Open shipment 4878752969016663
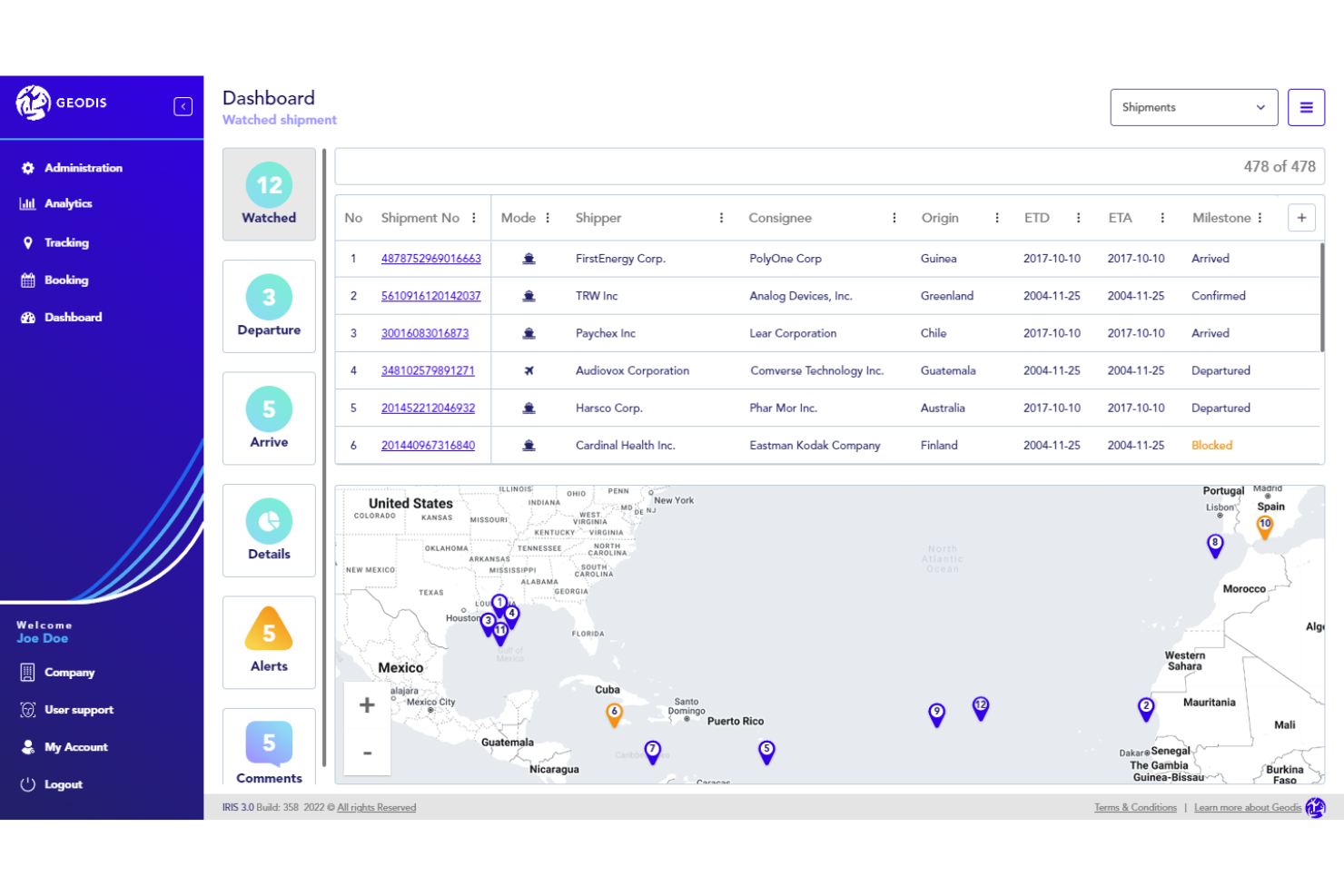Viewport: 1344px width, 896px height. click(431, 259)
